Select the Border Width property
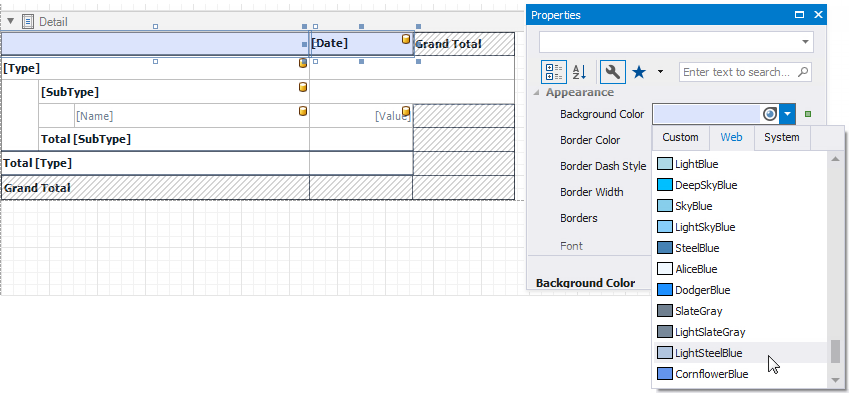This screenshot has height=393, width=849. pyautogui.click(x=591, y=192)
